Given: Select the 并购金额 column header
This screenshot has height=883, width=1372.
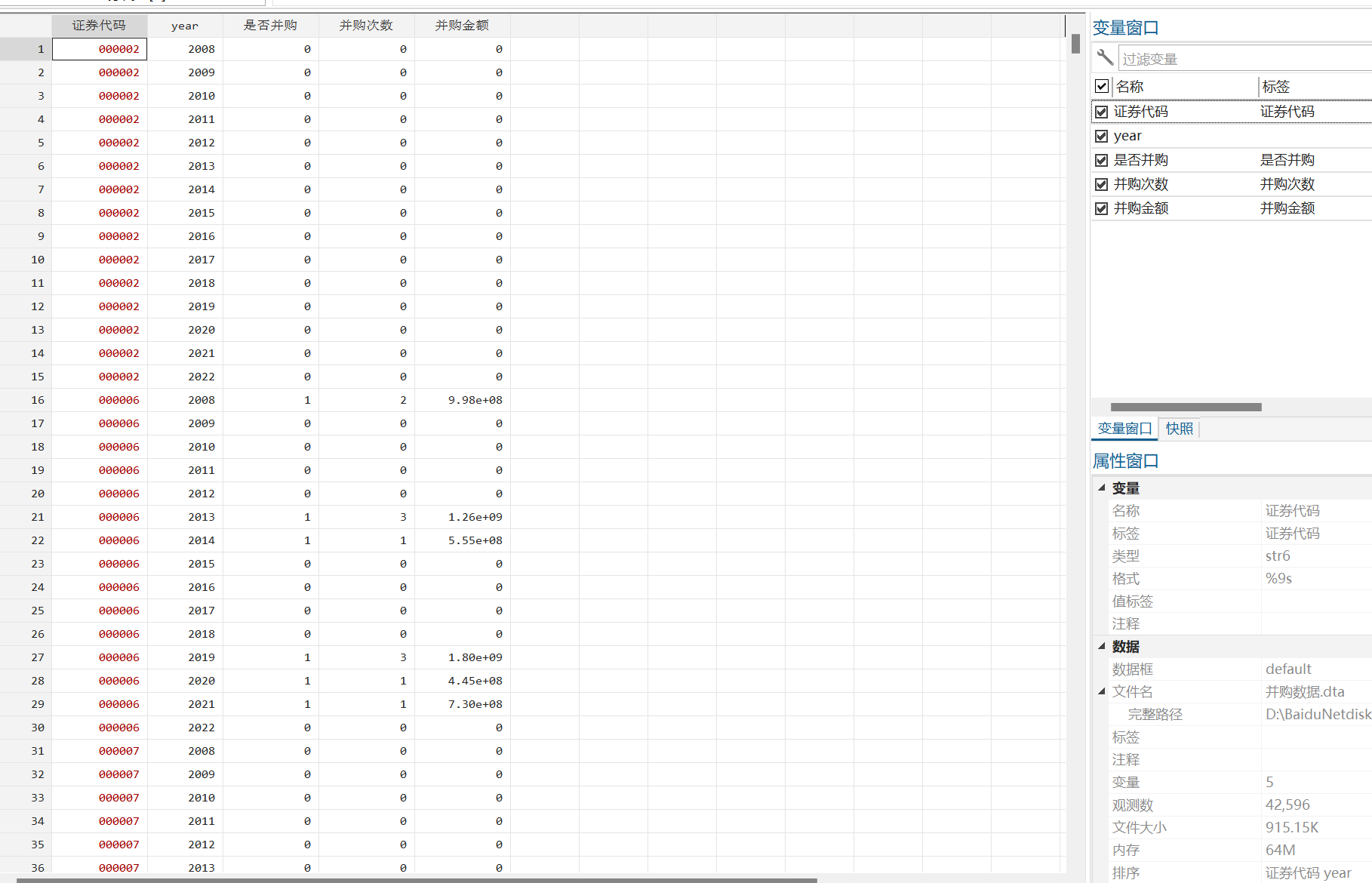Looking at the screenshot, I should point(462,26).
